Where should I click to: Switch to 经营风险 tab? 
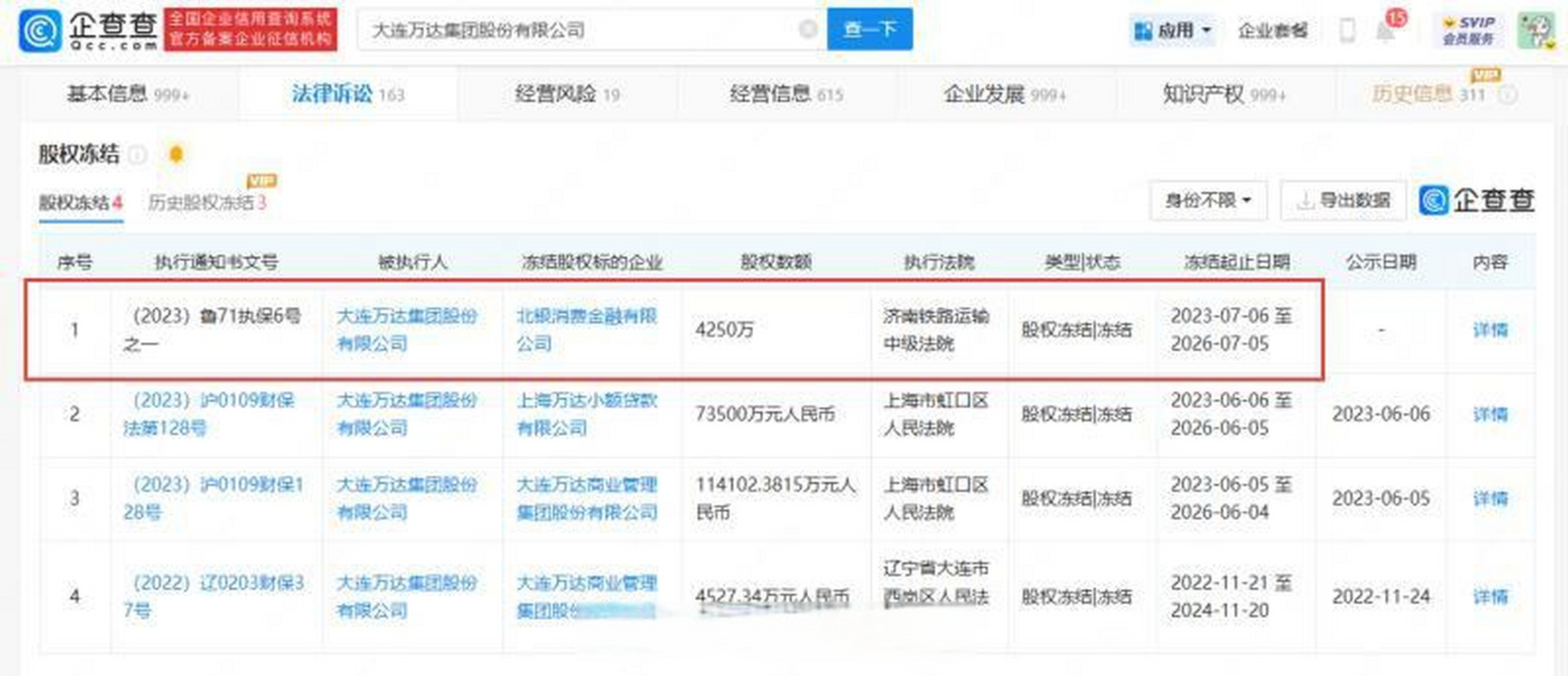pos(567,95)
